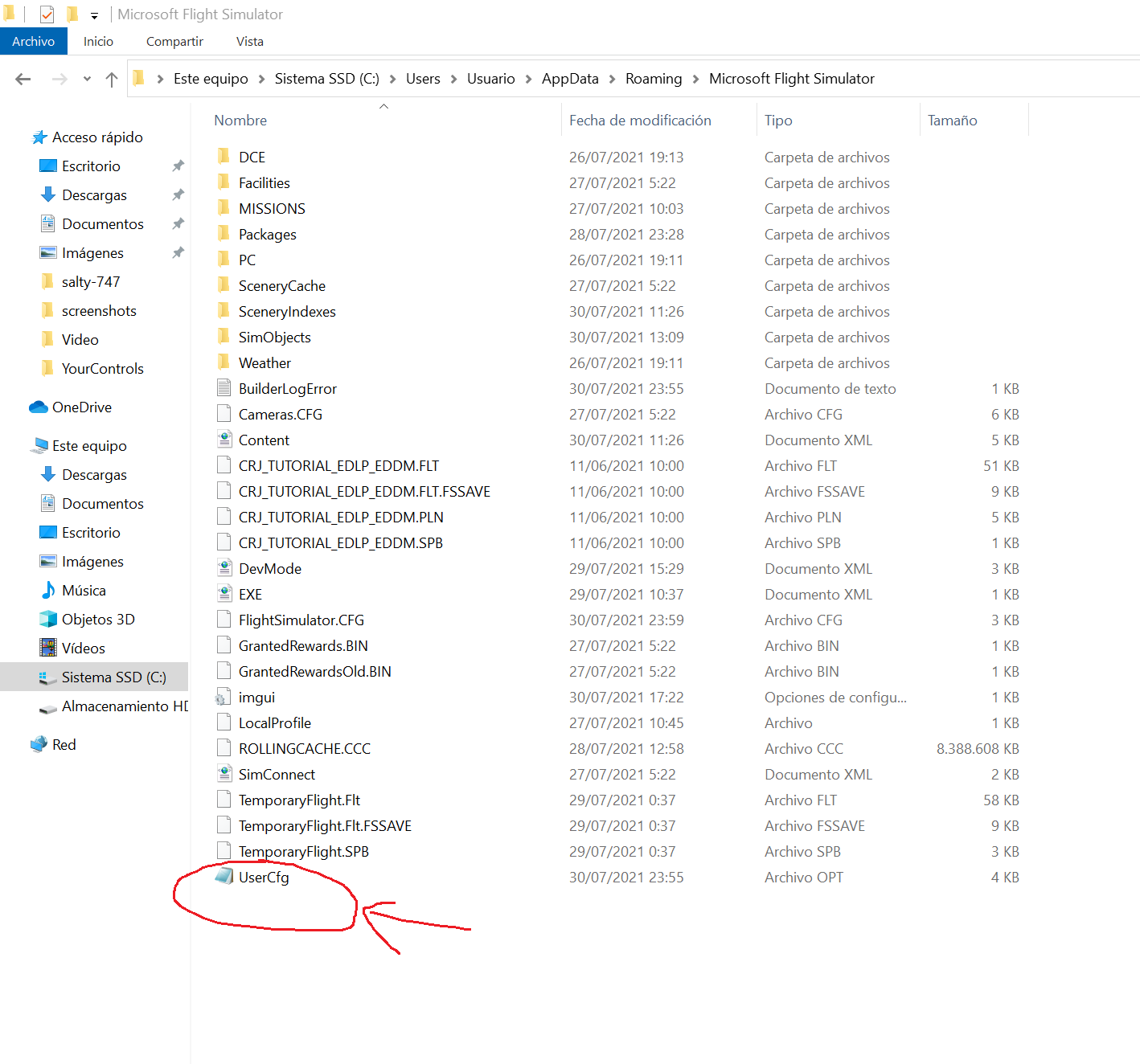
Task: Select OneDrive in navigation pane
Action: pos(81,407)
